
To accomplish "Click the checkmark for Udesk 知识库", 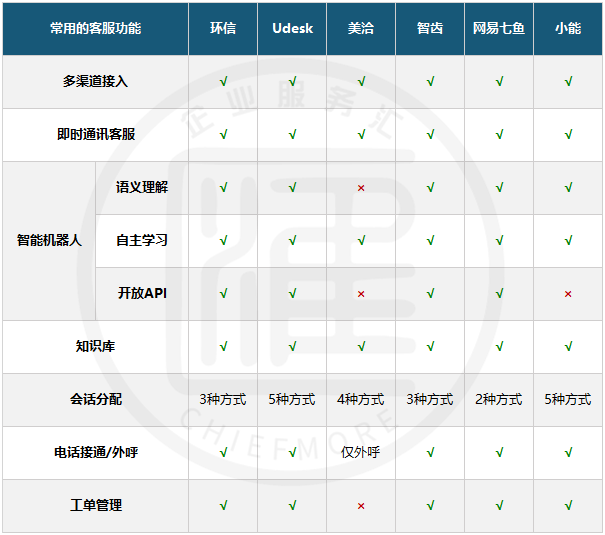I will click(292, 346).
